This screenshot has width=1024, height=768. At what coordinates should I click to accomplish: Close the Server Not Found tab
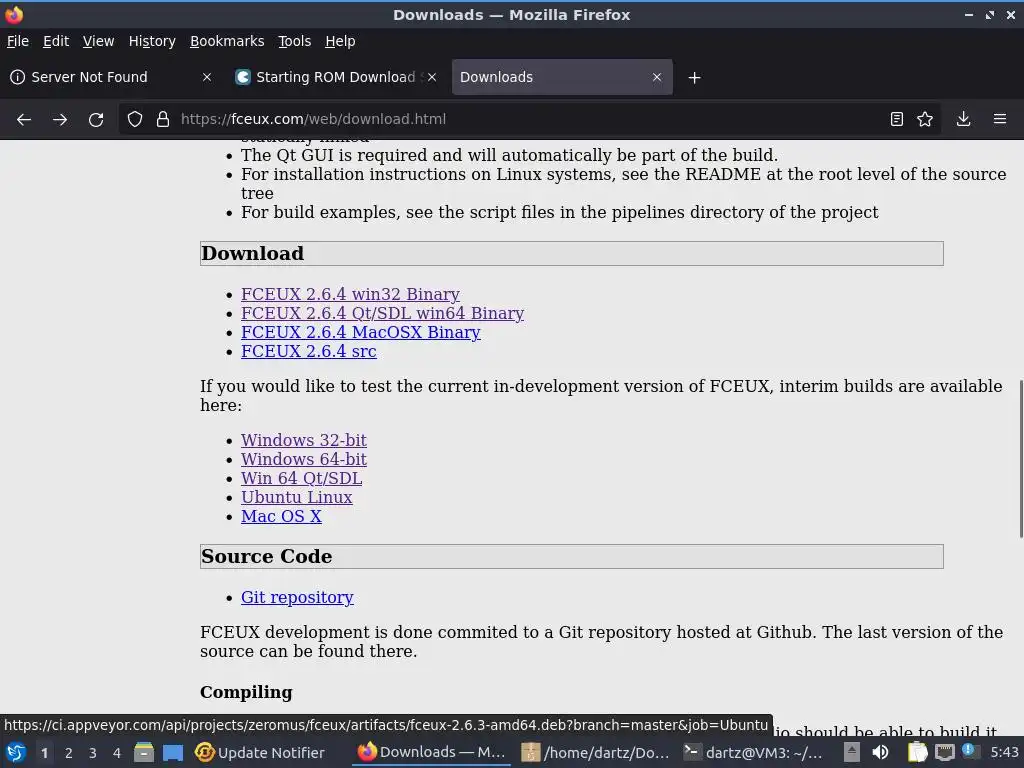(x=207, y=77)
